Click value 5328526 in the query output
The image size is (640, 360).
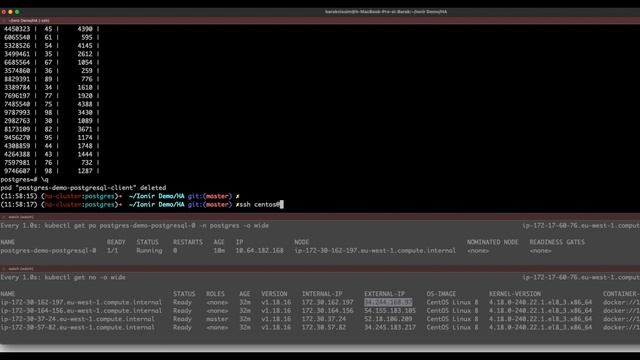point(17,46)
